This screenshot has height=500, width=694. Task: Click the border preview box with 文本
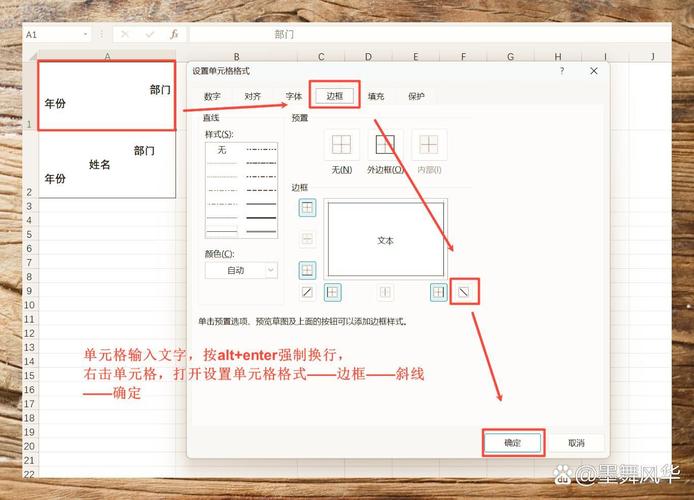386,239
